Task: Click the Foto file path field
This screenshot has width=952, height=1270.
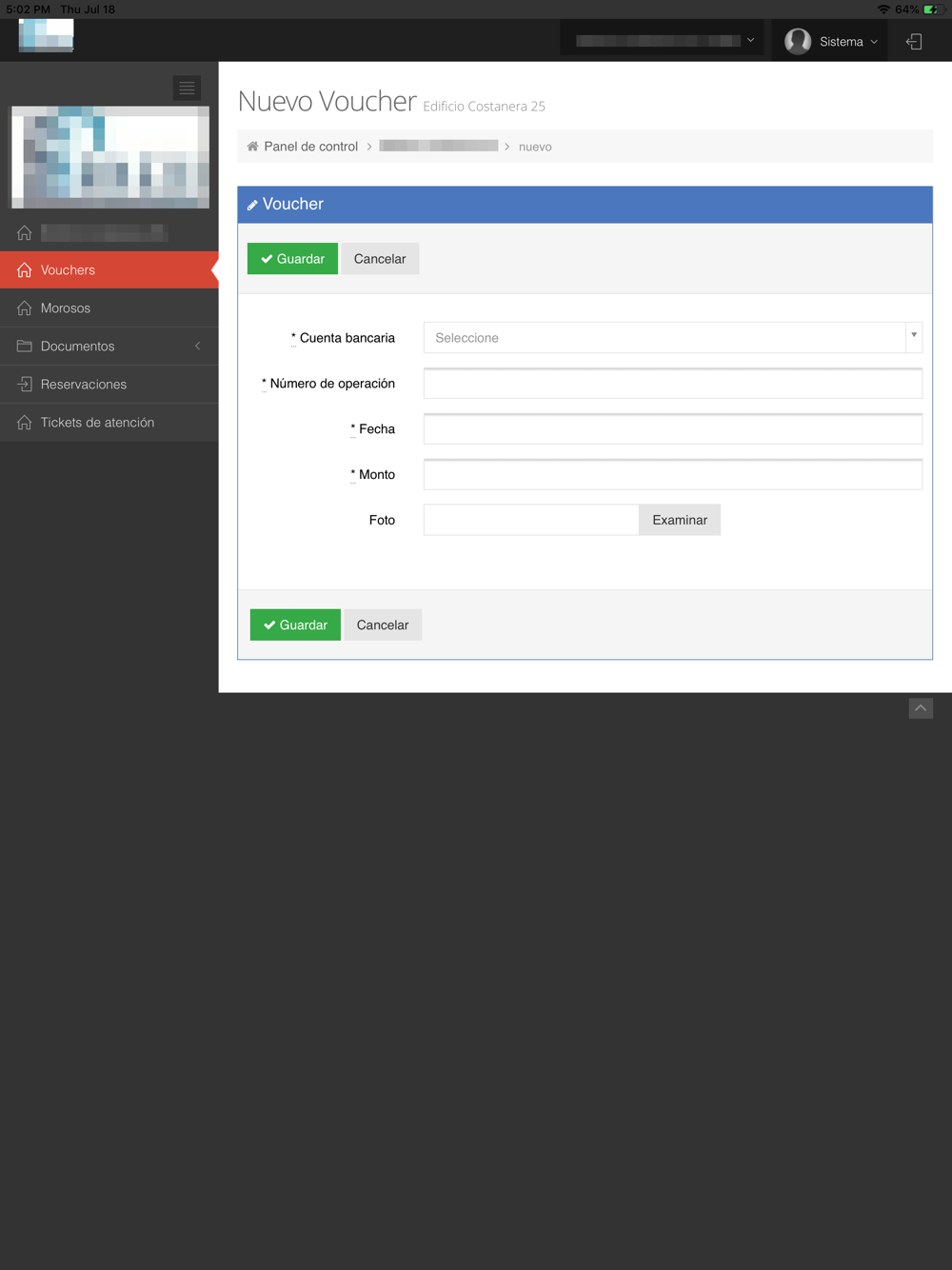Action: pyautogui.click(x=531, y=520)
